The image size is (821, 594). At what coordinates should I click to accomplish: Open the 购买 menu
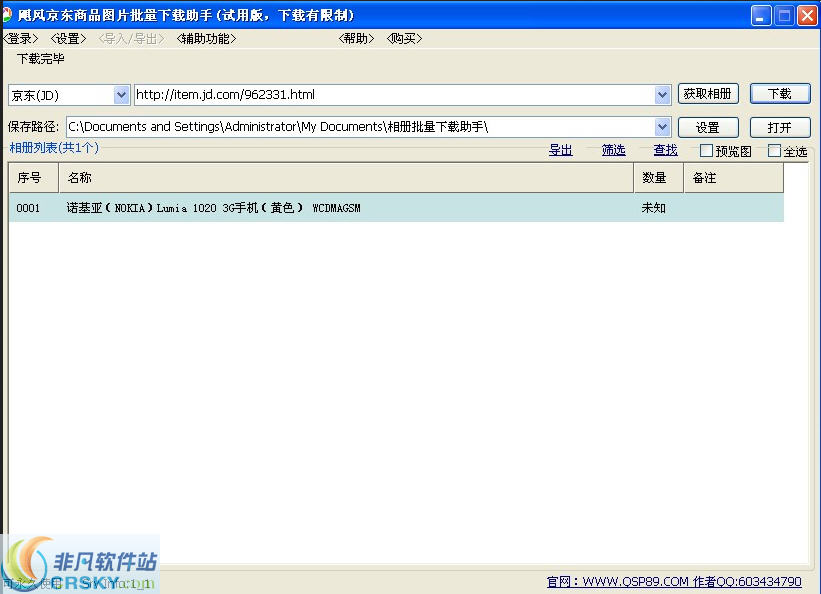click(x=404, y=39)
